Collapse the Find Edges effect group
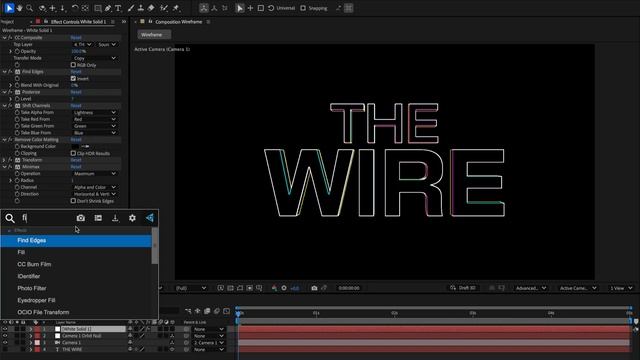640x360 pixels. 4,71
